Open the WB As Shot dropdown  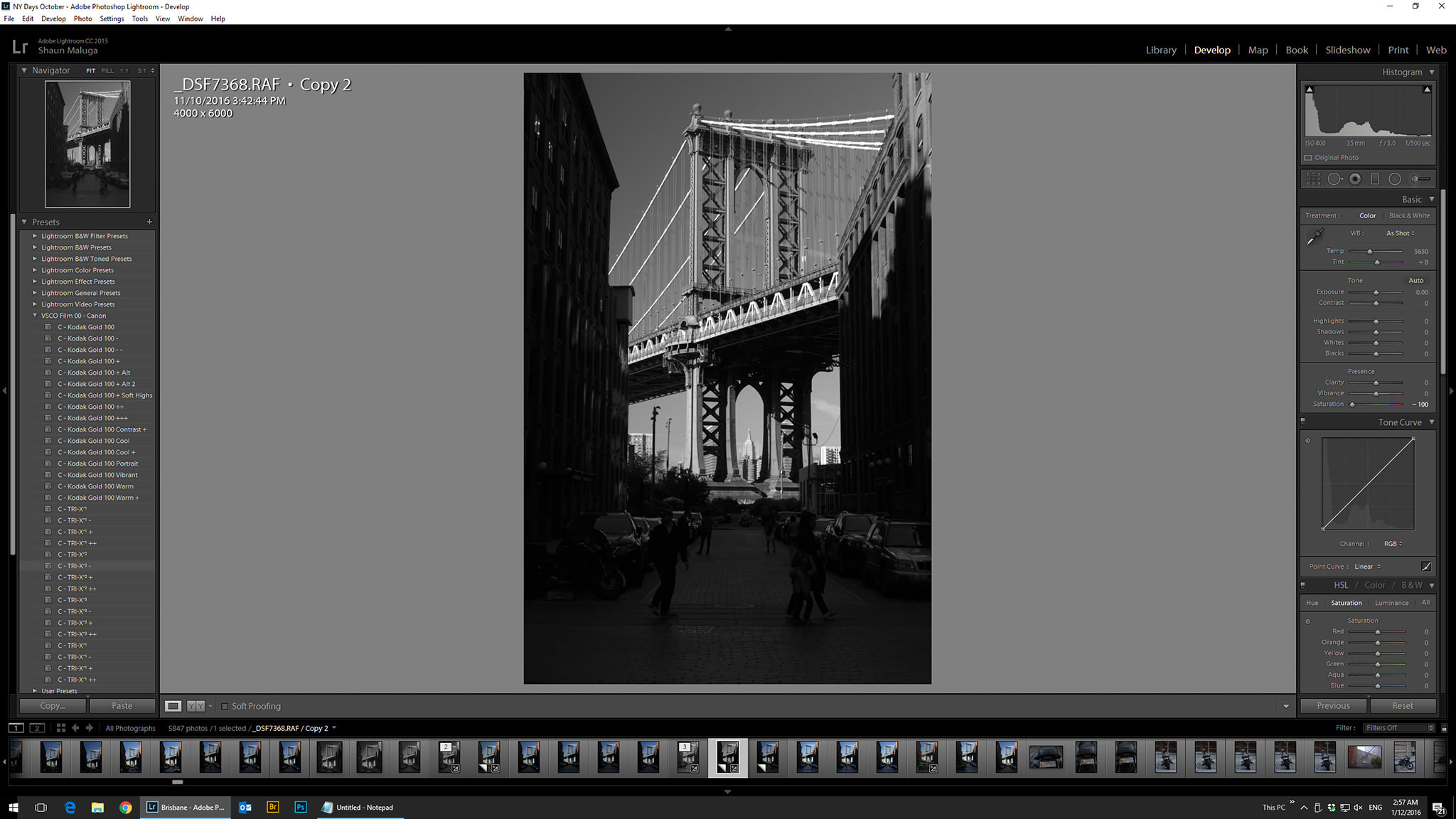[1401, 233]
